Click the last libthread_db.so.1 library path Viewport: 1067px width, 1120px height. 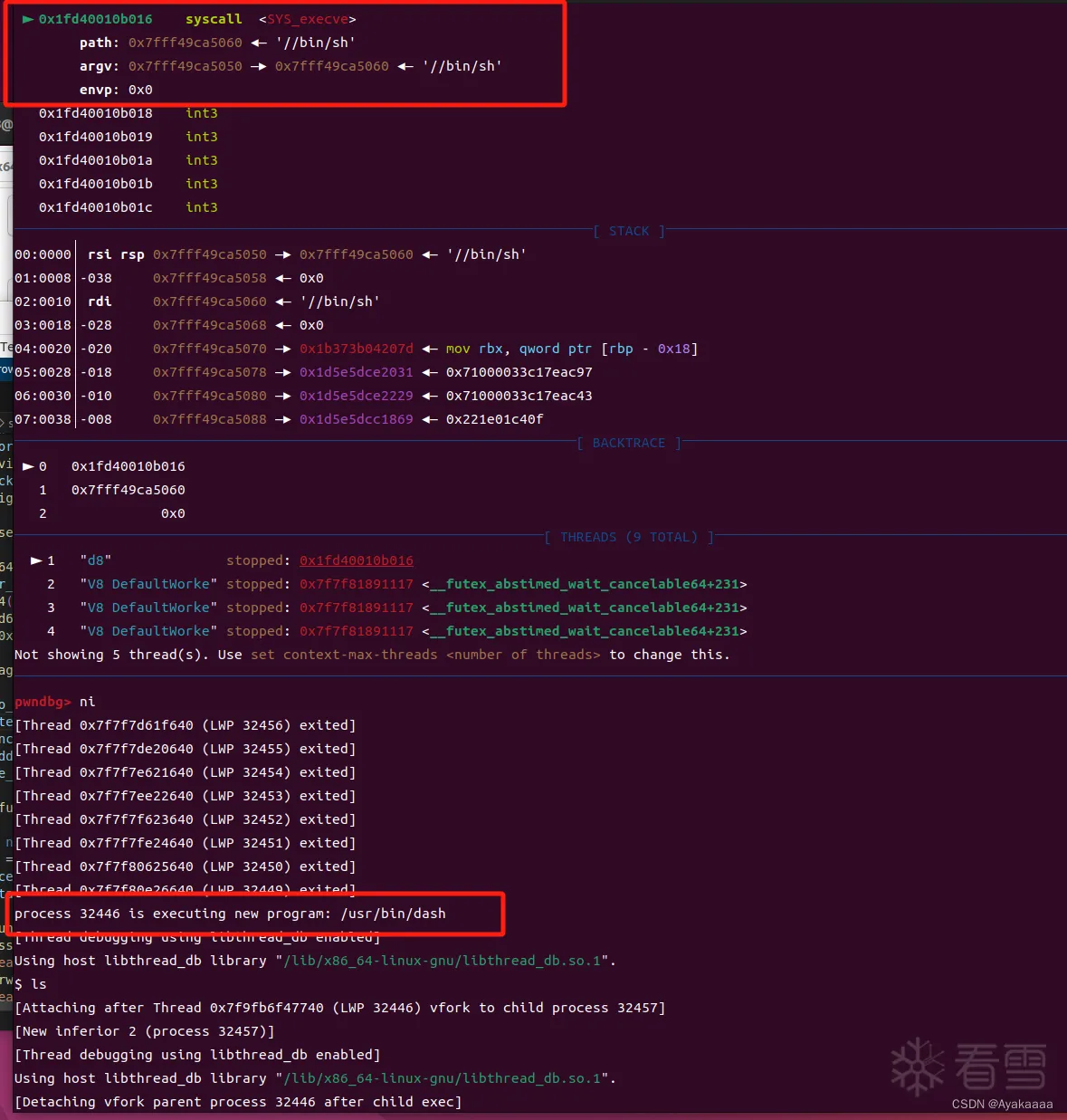443,1078
